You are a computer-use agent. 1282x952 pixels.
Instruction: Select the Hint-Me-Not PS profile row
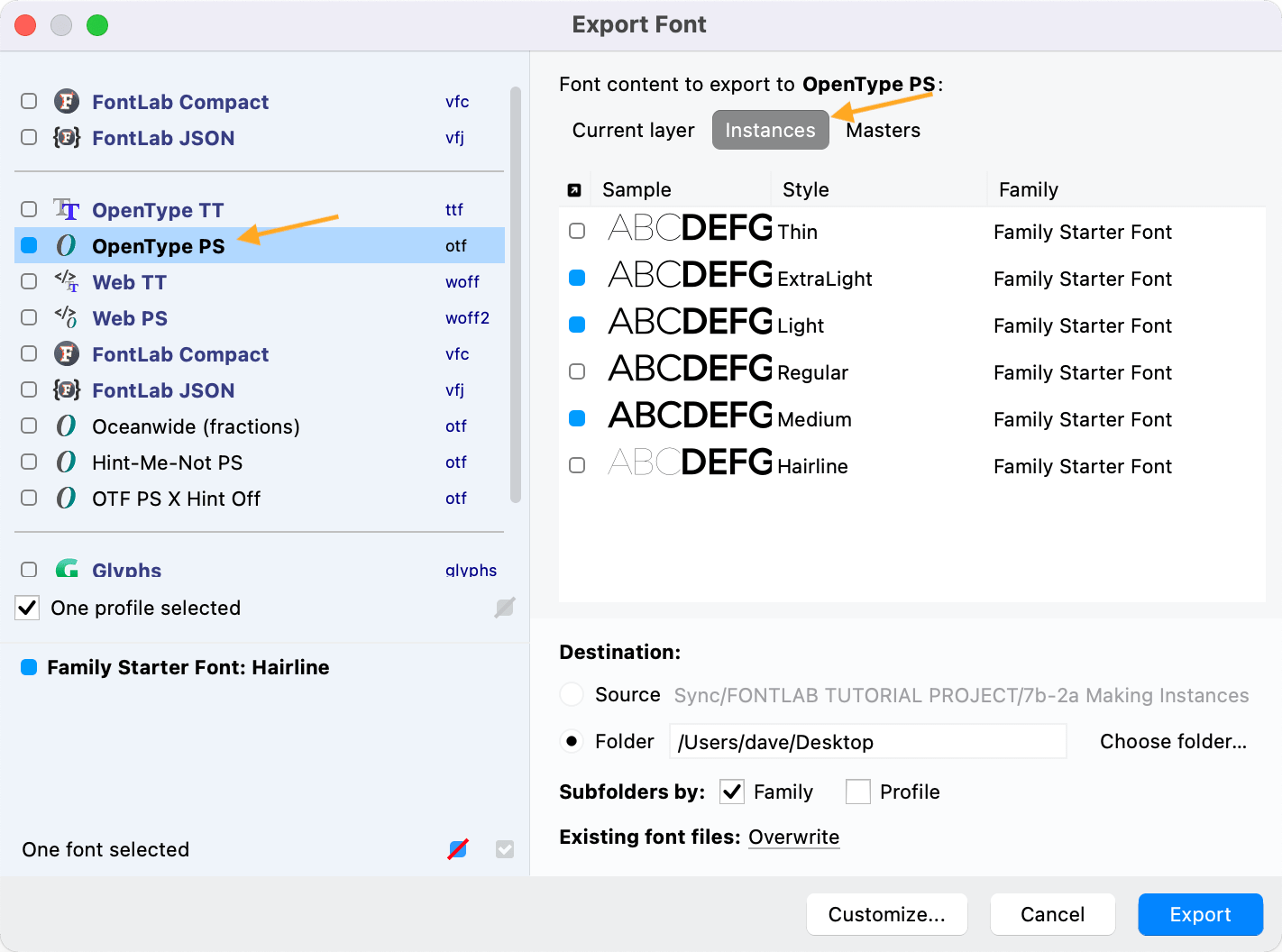coord(260,462)
